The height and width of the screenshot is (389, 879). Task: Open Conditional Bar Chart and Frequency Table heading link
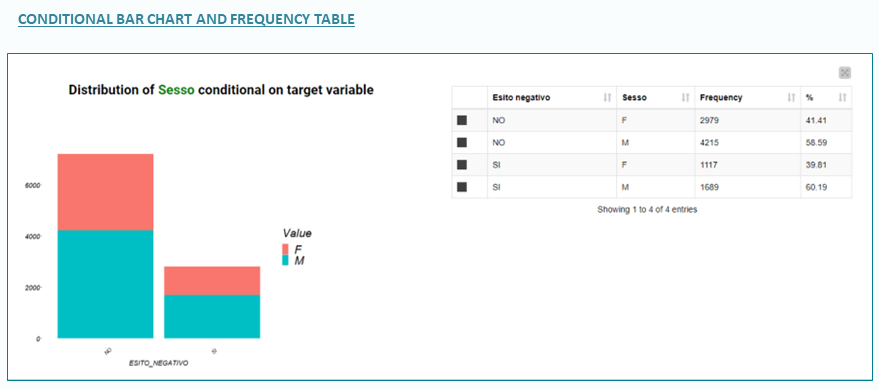186,19
